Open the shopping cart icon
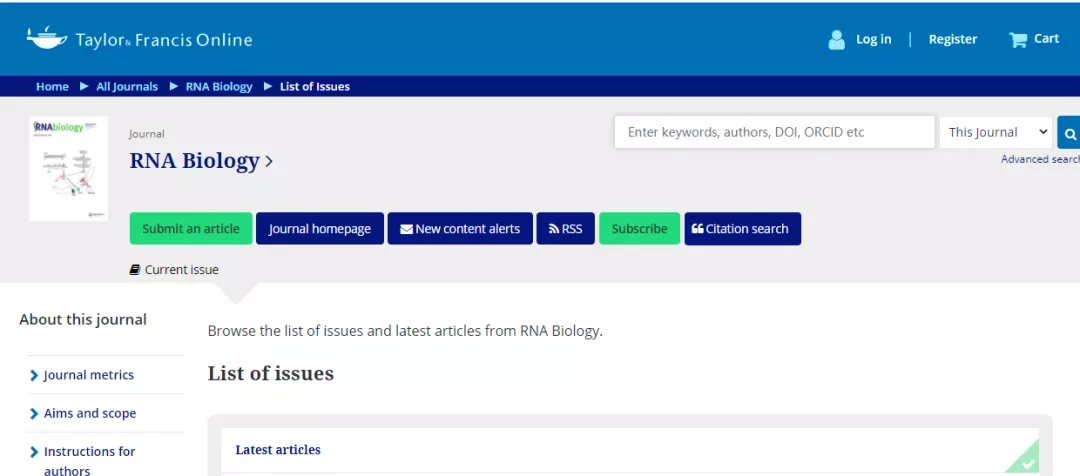 1018,40
